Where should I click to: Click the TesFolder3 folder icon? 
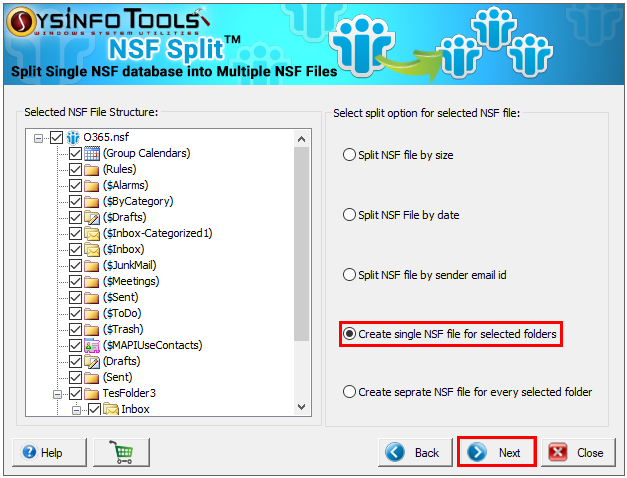(92, 394)
